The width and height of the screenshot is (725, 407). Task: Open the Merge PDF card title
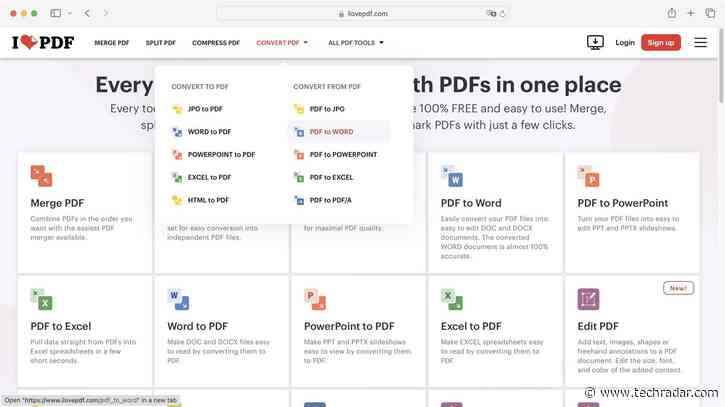point(57,203)
